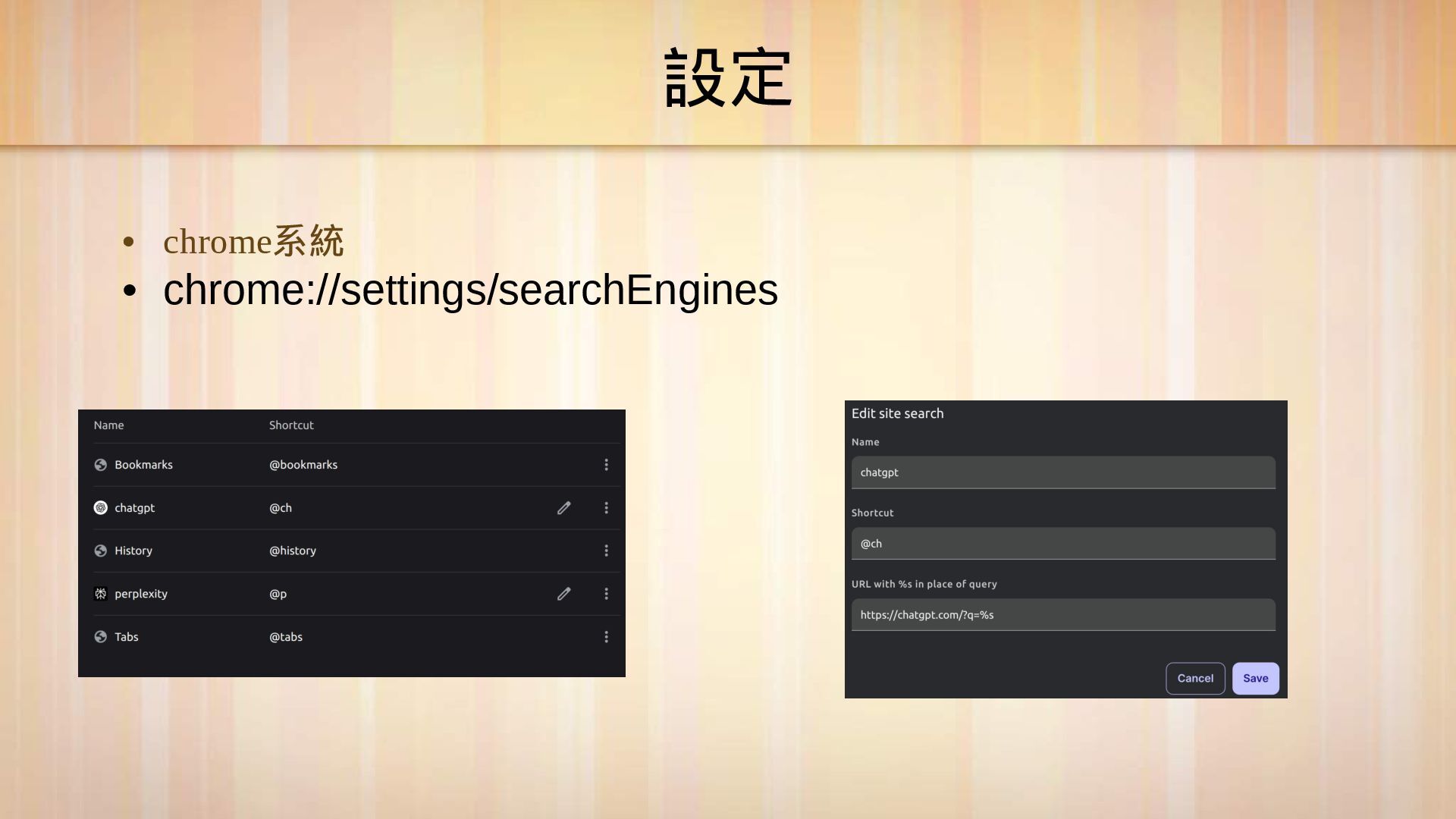1456x819 pixels.
Task: Click the chrome系統 bullet text
Action: 253,242
